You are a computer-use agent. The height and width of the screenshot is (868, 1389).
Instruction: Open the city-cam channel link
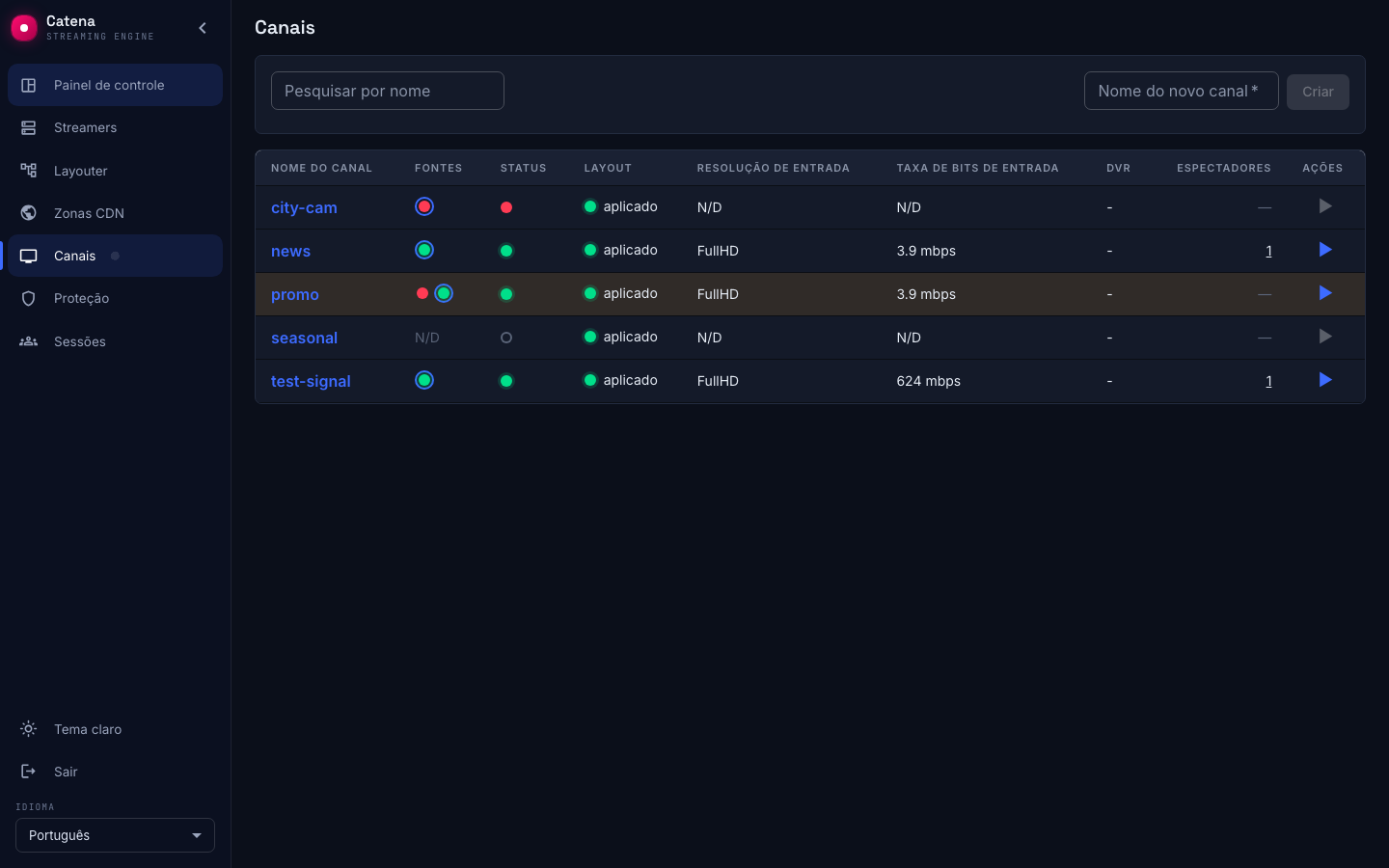coord(304,207)
